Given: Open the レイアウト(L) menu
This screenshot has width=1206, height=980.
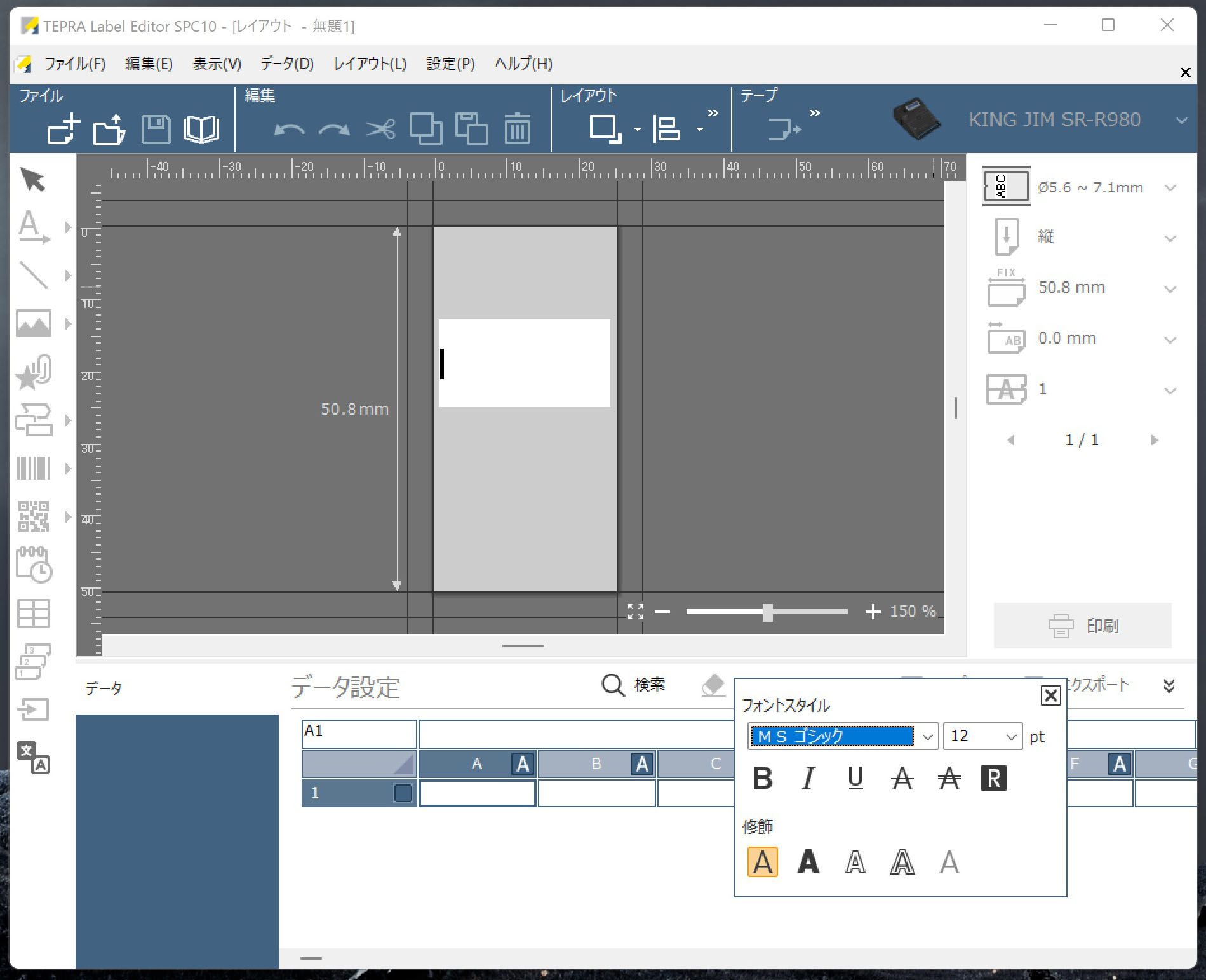Looking at the screenshot, I should point(370,64).
